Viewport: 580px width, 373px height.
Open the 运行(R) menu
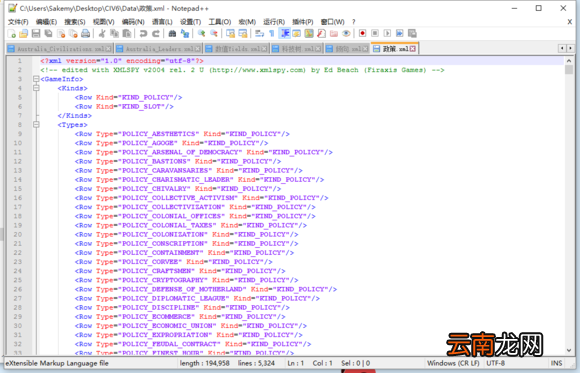click(274, 22)
